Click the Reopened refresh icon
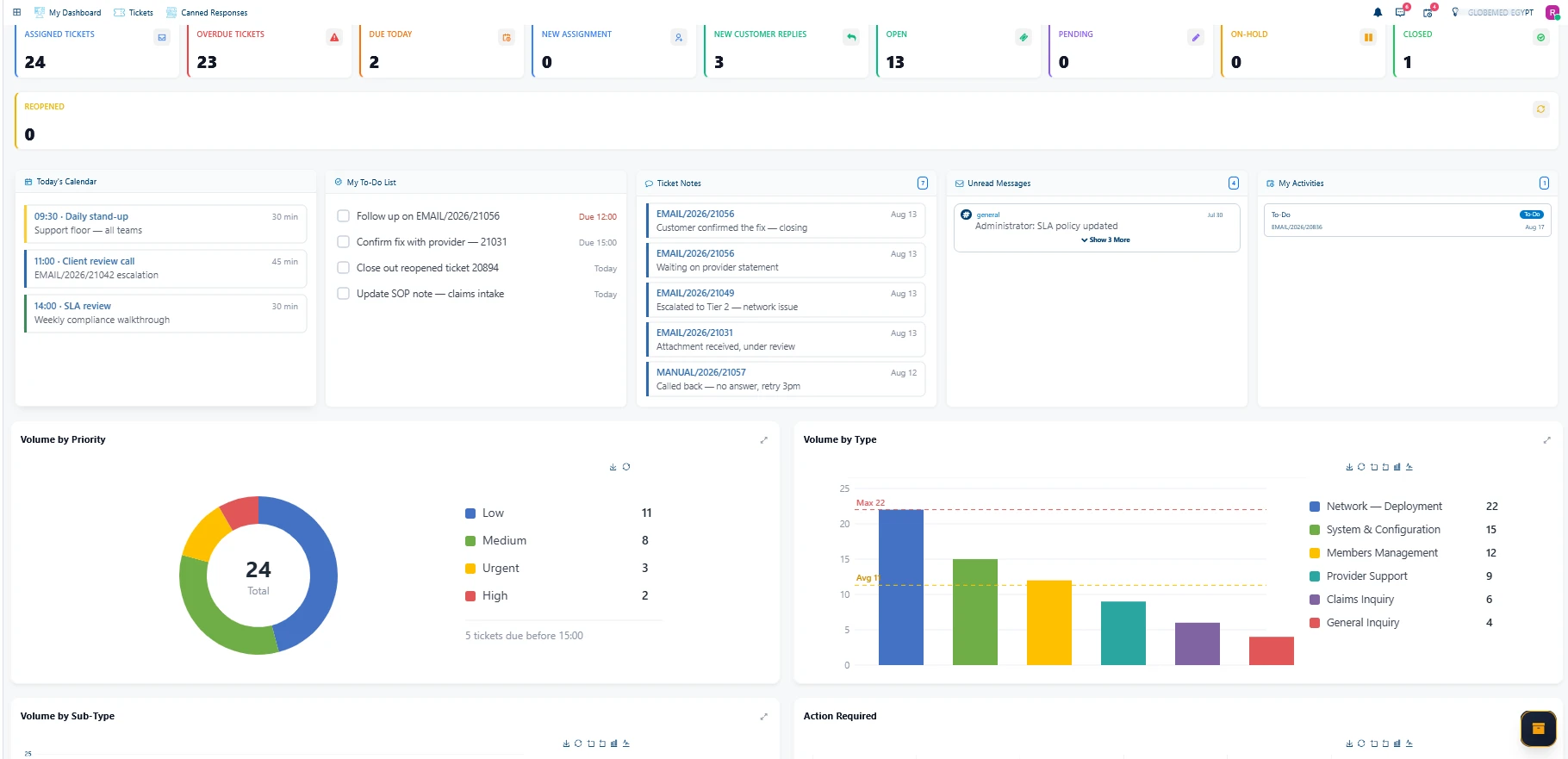 pyautogui.click(x=1541, y=109)
